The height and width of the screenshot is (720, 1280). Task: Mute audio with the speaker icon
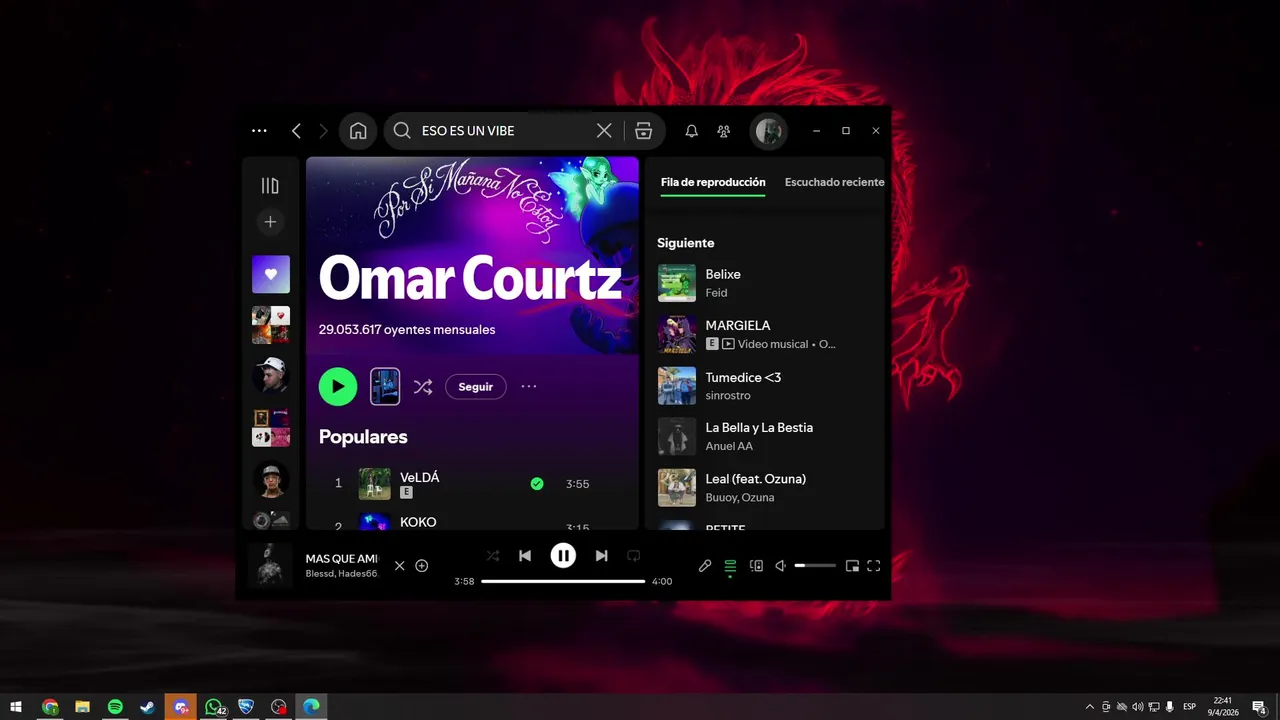(x=781, y=566)
